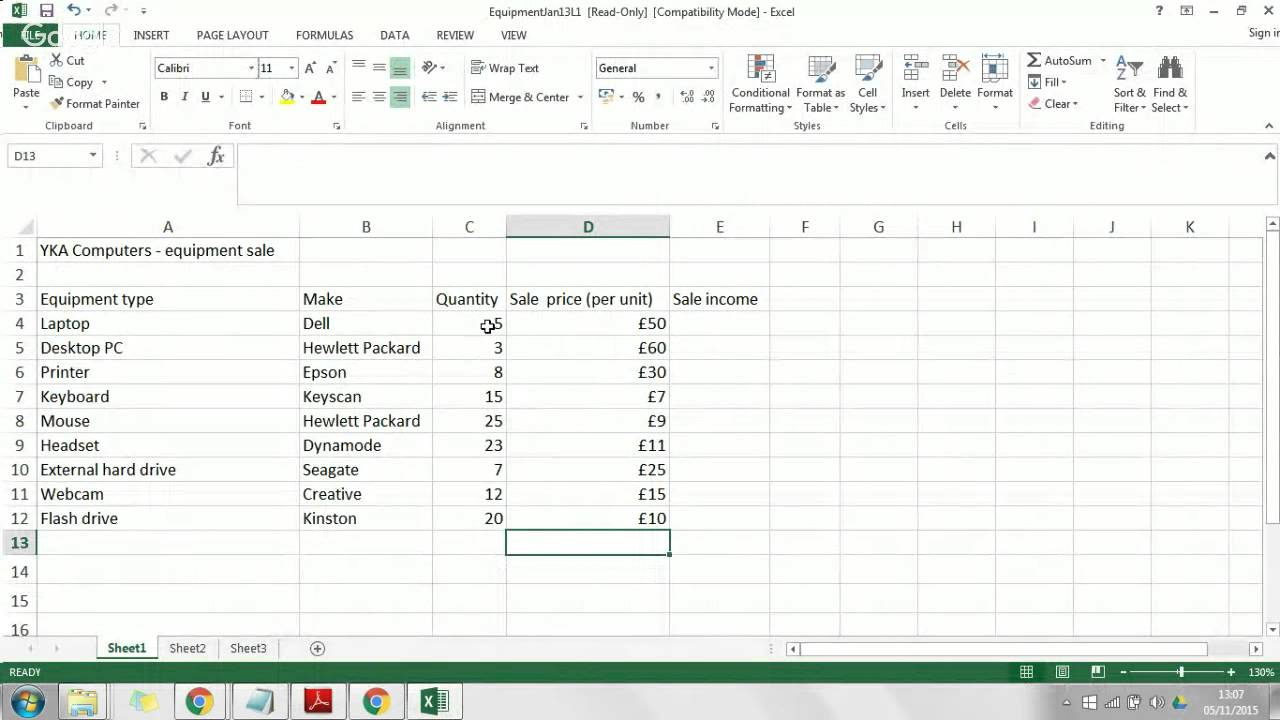Toggle Underline formatting

click(x=205, y=97)
